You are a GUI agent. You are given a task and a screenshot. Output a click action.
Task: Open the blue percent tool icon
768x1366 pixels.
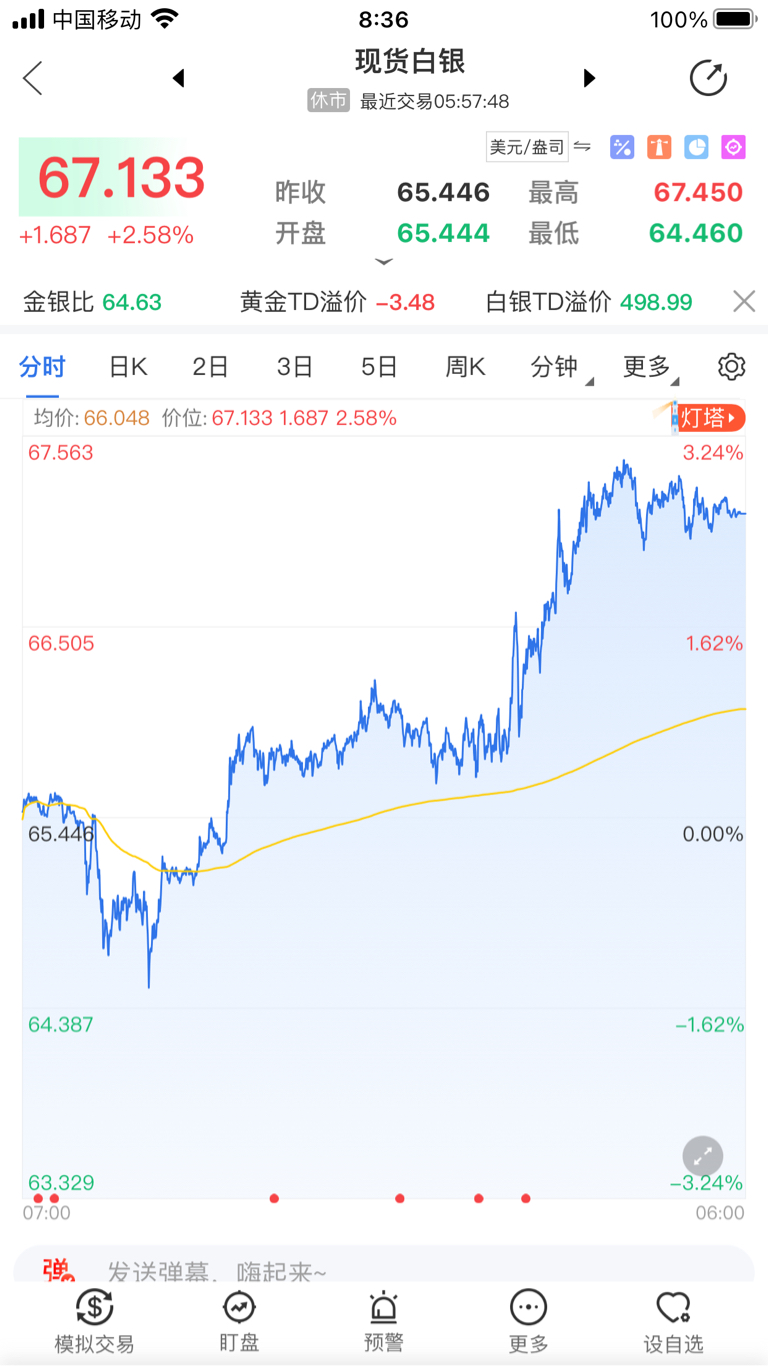pyautogui.click(x=622, y=148)
